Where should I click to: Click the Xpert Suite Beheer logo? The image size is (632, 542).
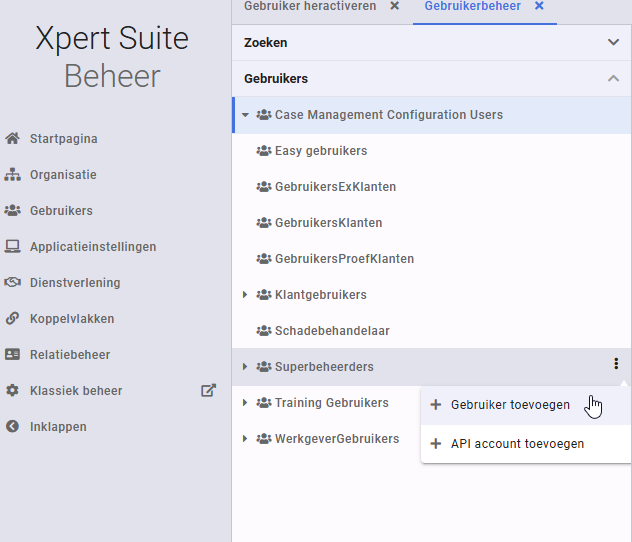coord(112,56)
